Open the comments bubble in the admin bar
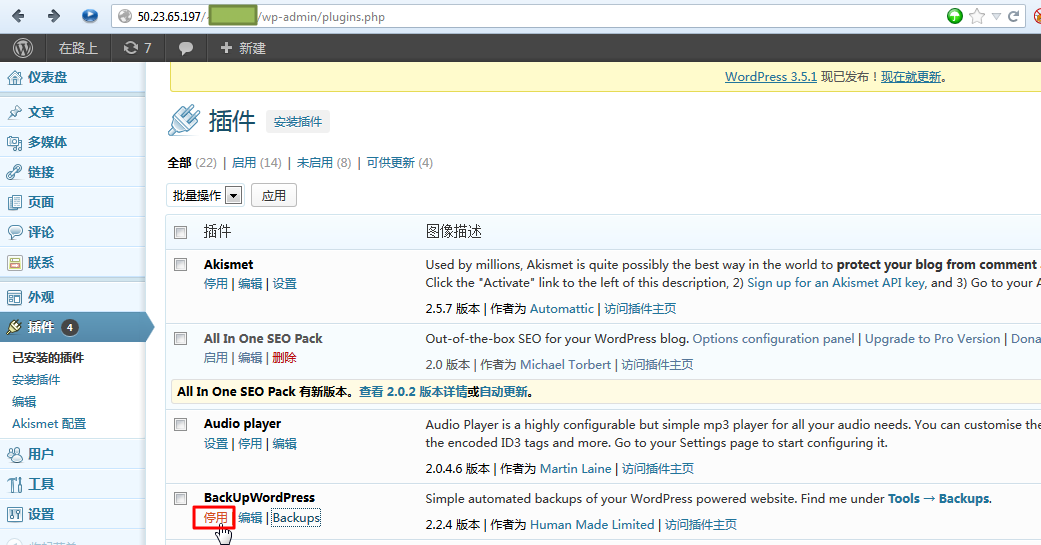 [186, 48]
